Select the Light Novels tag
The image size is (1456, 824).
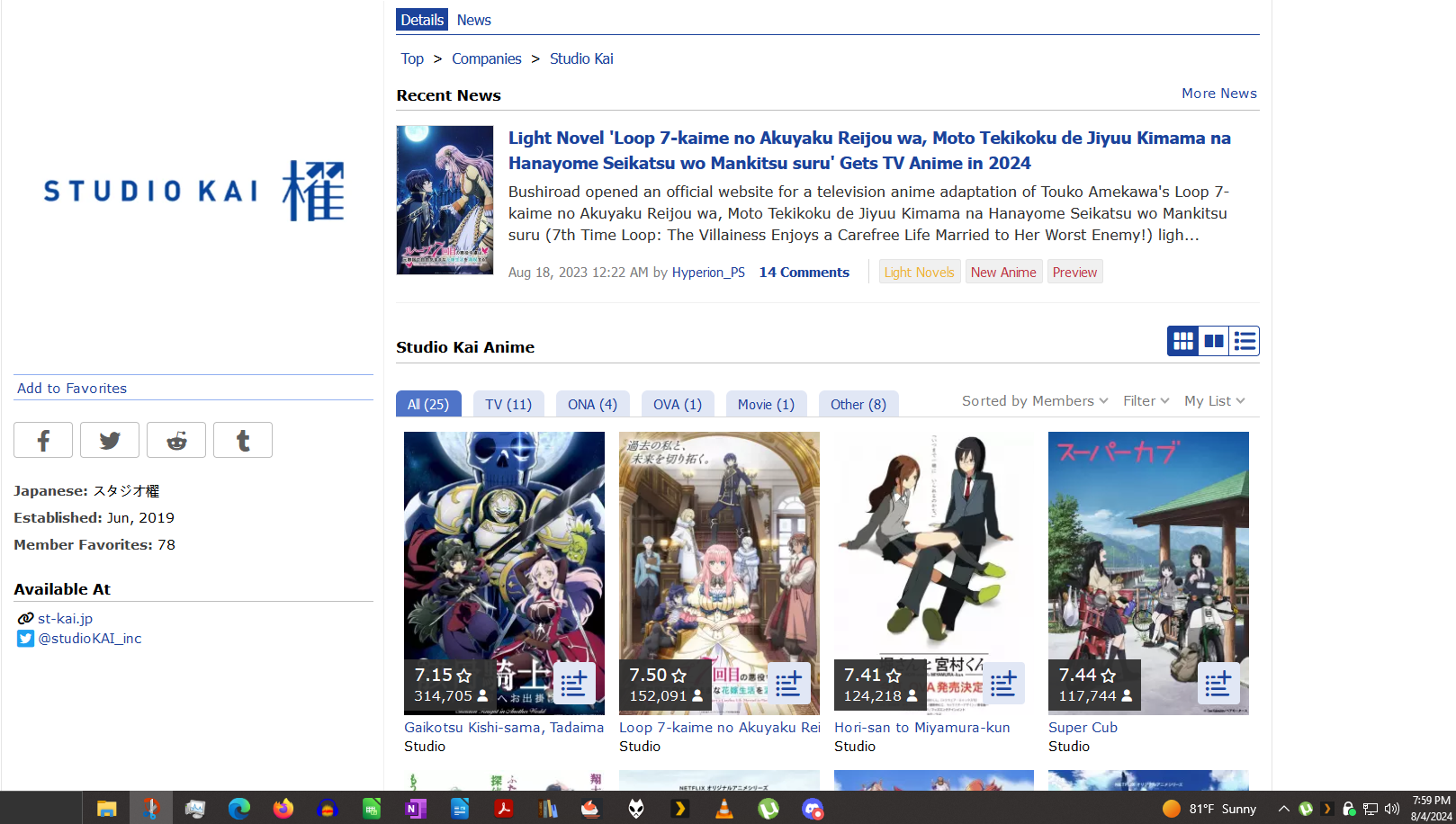pyautogui.click(x=920, y=273)
